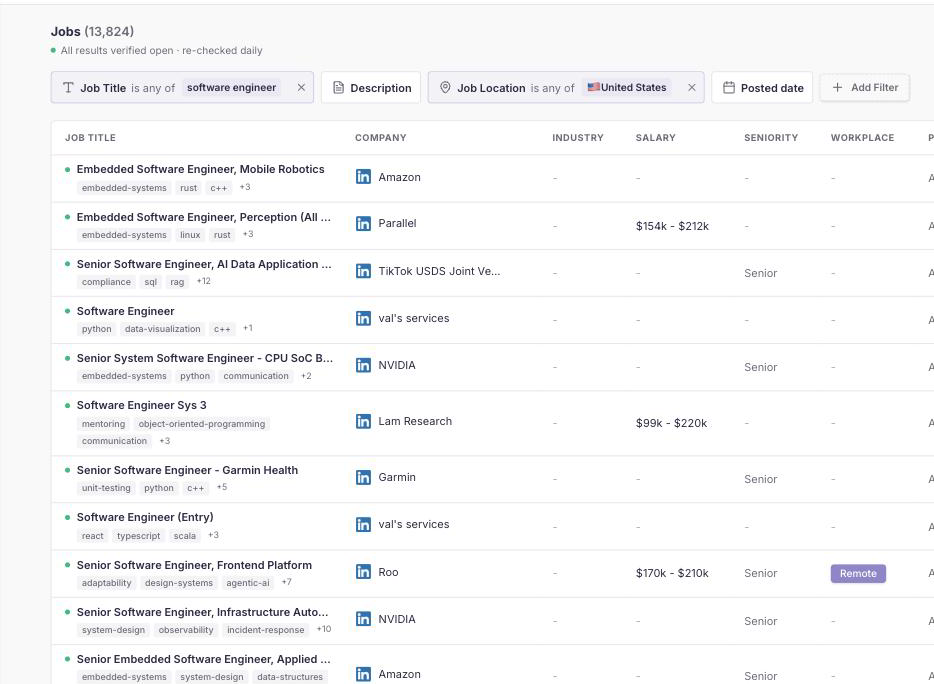Click the LinkedIn icon for Garmin

point(363,477)
